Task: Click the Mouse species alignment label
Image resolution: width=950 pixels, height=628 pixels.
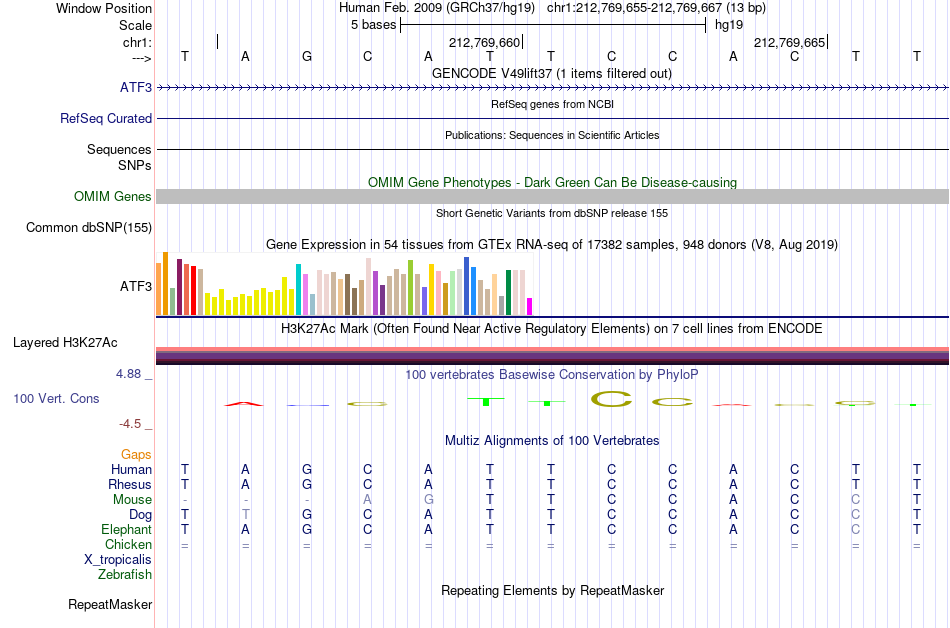Action: click(132, 500)
